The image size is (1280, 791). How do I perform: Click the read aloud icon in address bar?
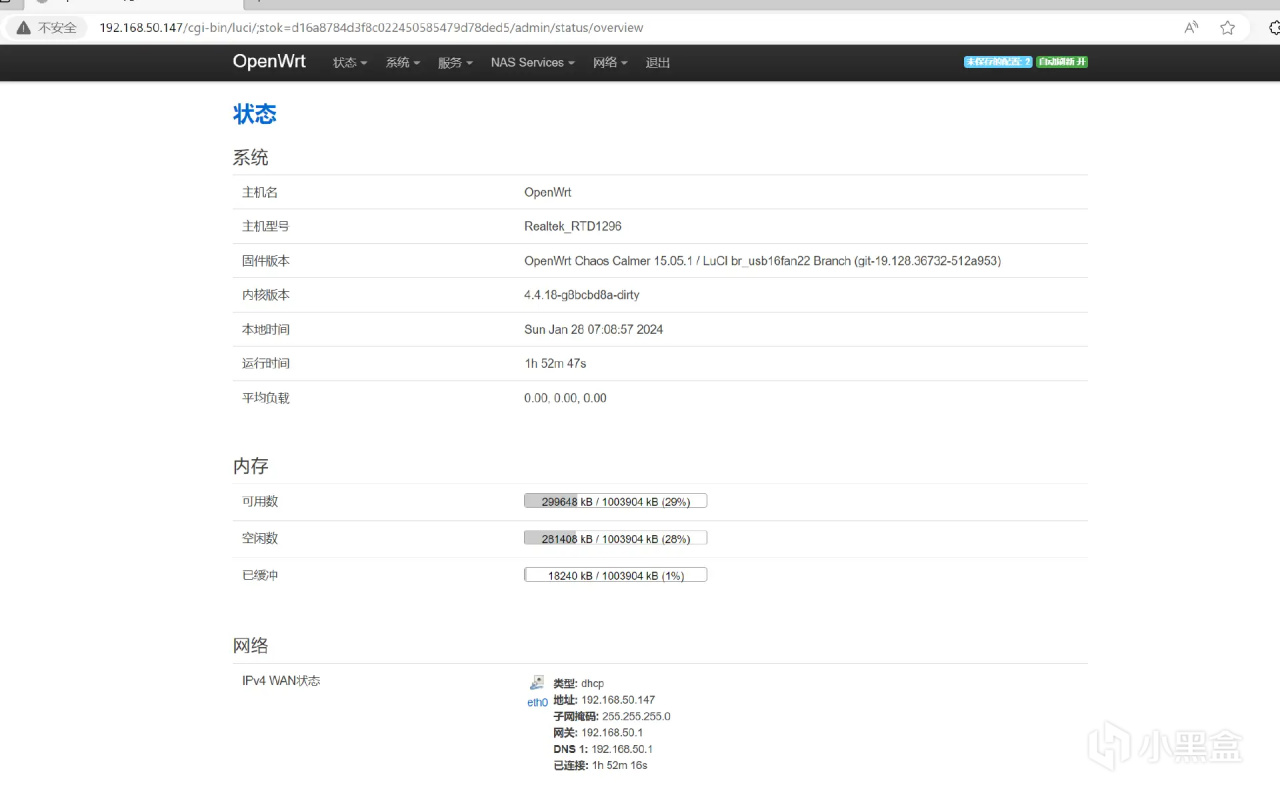1191,28
